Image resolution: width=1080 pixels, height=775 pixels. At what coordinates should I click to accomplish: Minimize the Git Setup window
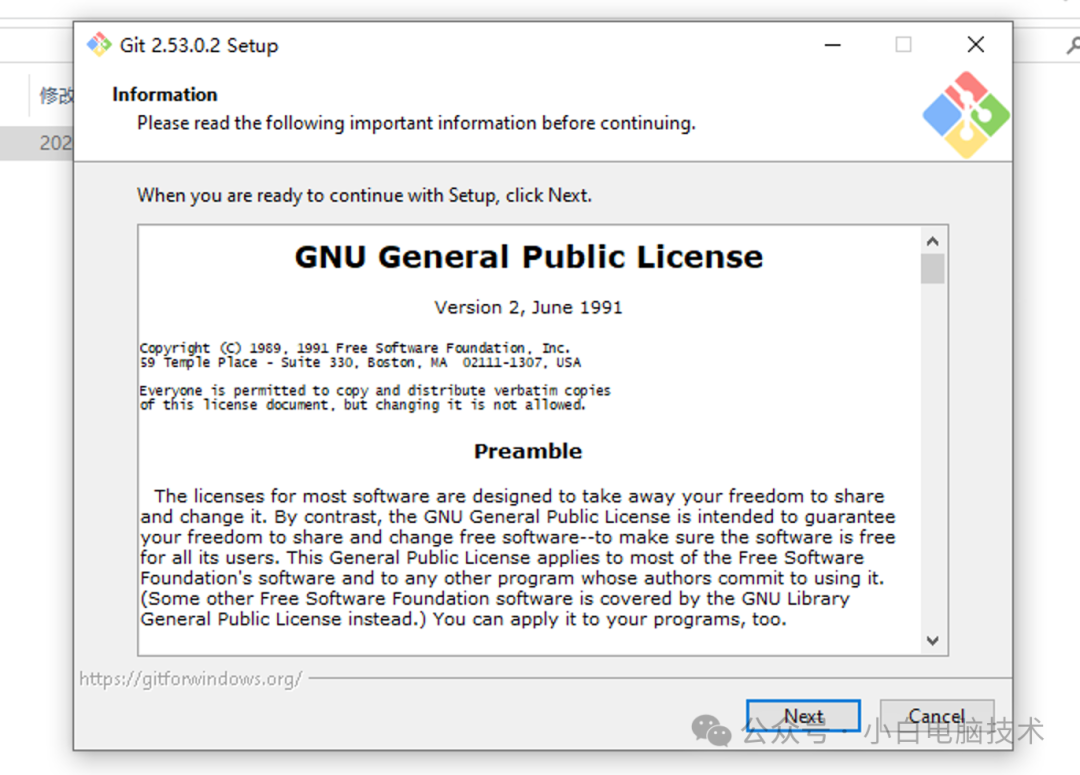point(833,45)
